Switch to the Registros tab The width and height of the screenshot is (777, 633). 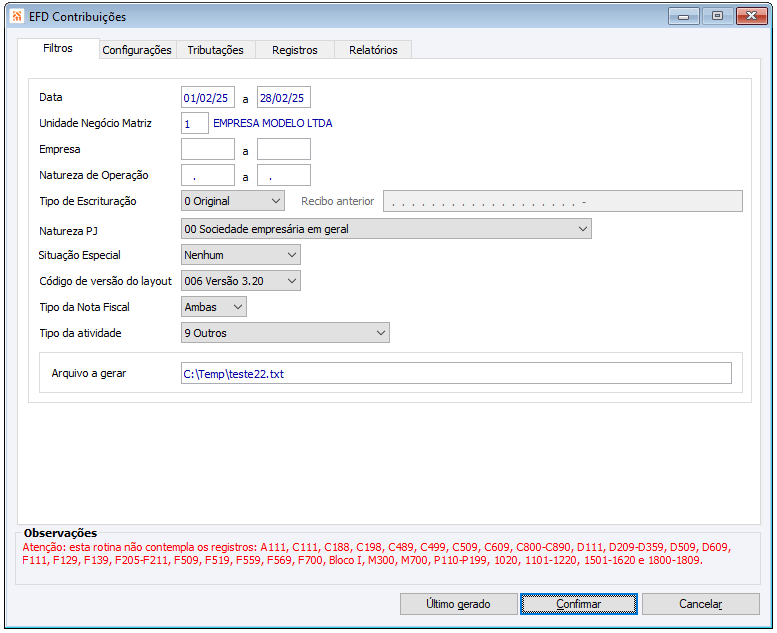tap(295, 50)
